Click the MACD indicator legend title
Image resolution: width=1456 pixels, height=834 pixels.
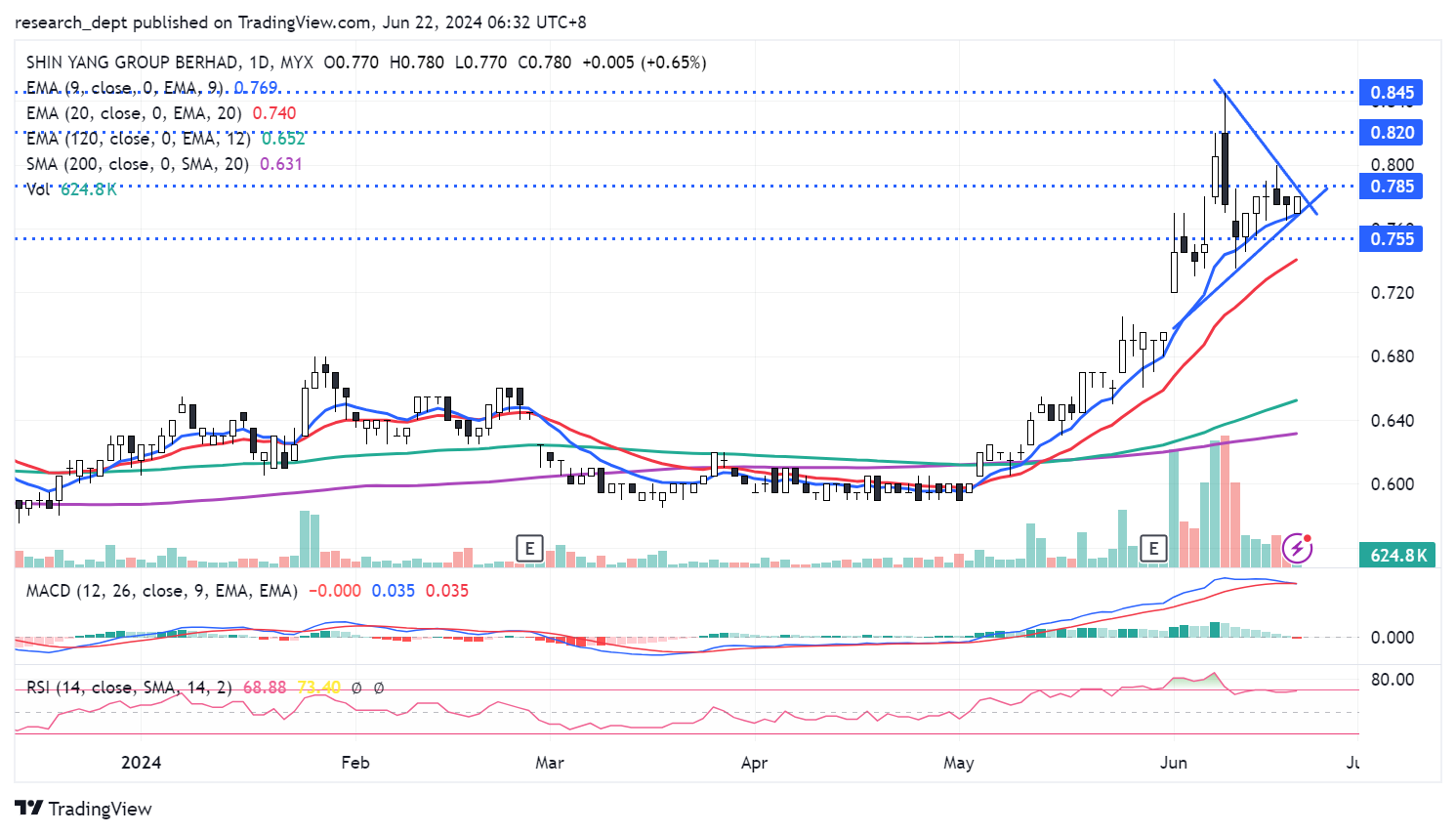(x=161, y=591)
